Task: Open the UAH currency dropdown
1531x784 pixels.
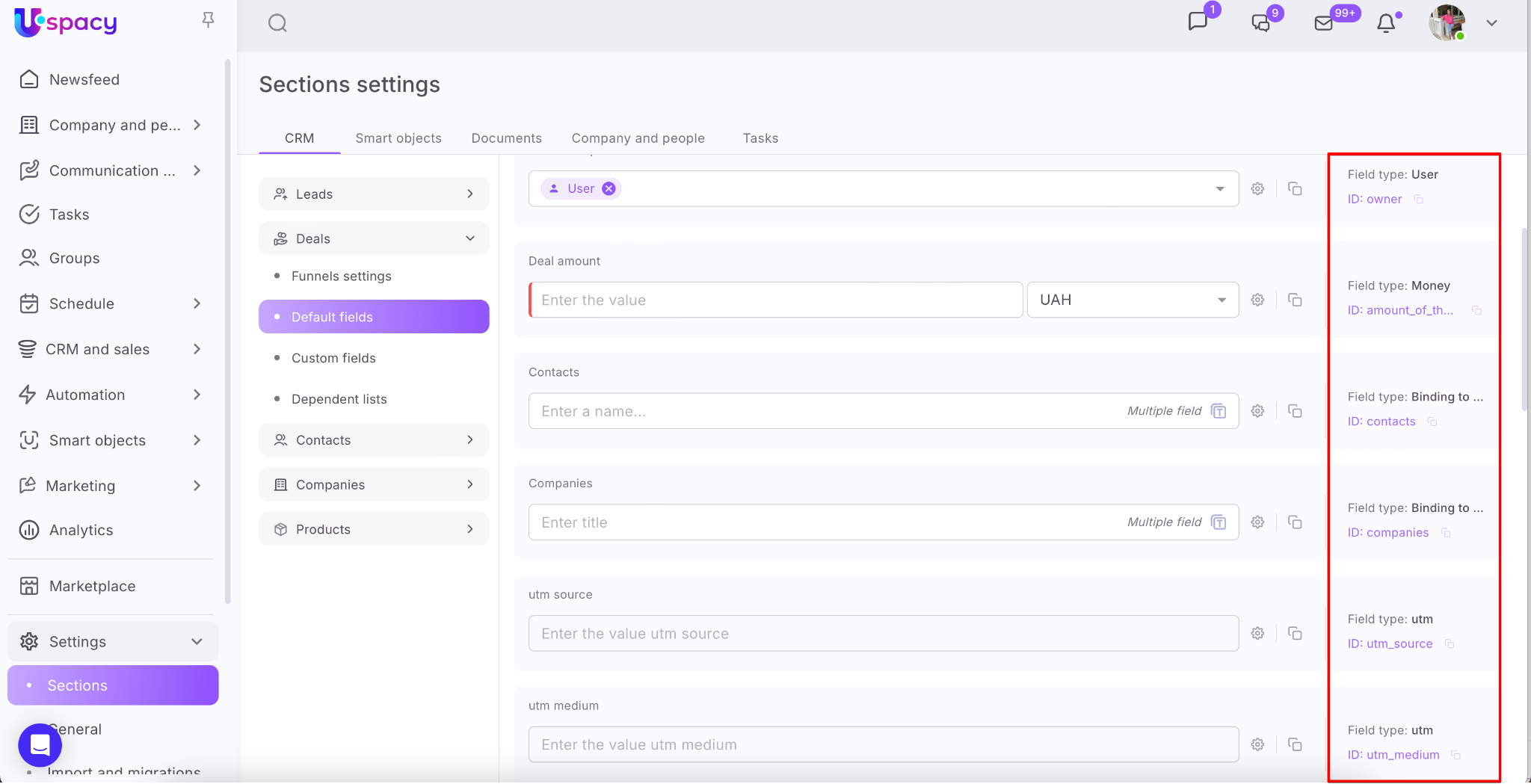Action: pyautogui.click(x=1132, y=300)
